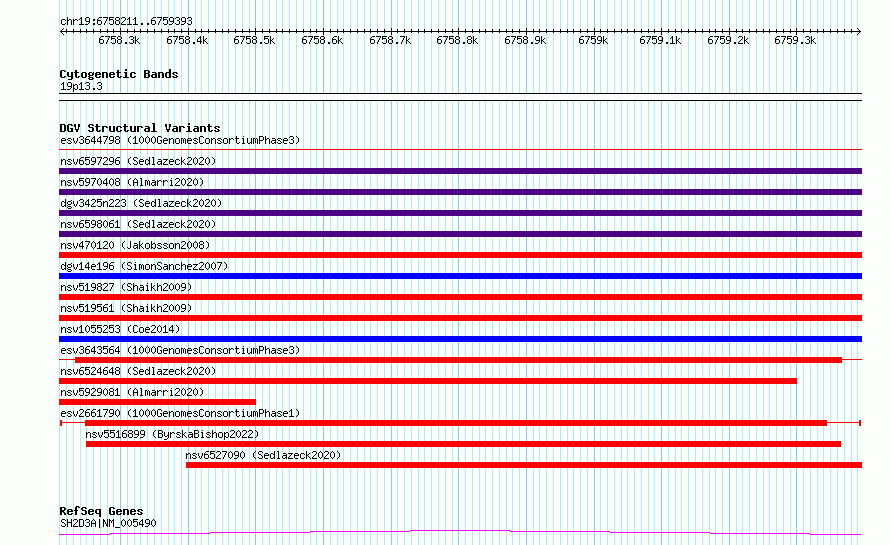
Task: Select the short nsv5929081 (Almarri2020) red bar
Action: (157, 402)
